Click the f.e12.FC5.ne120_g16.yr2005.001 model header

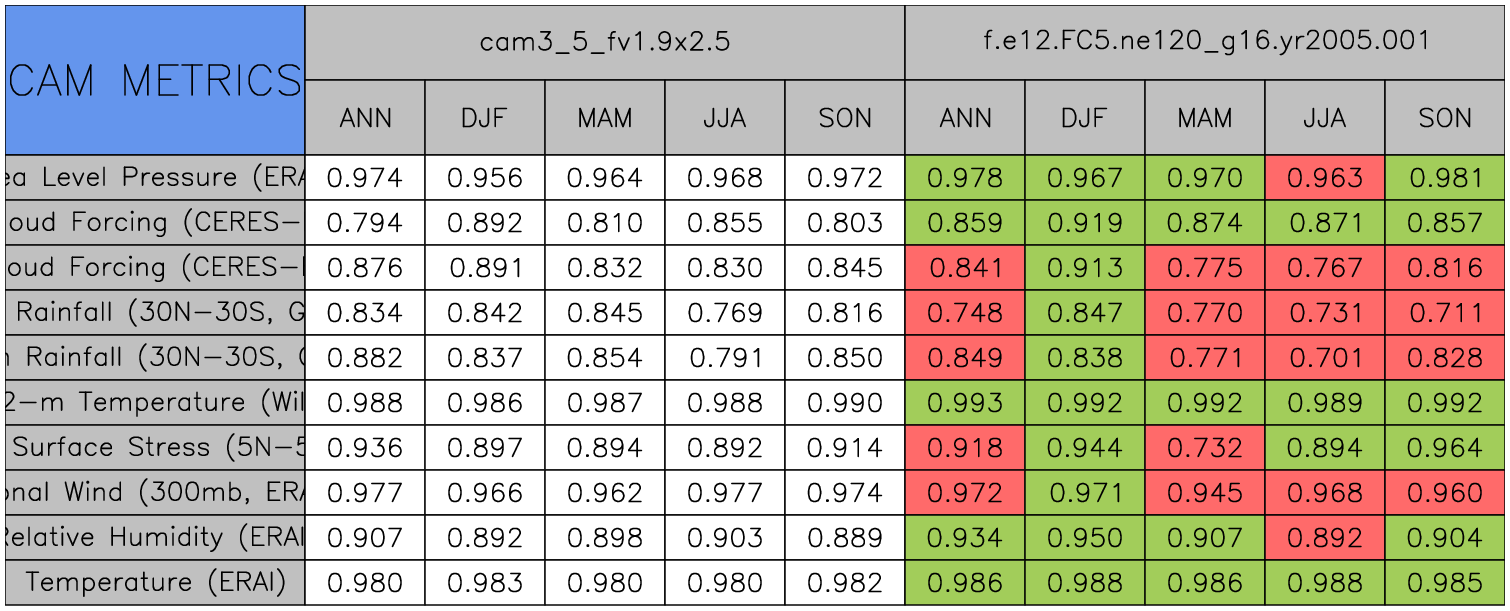[x=1205, y=42]
